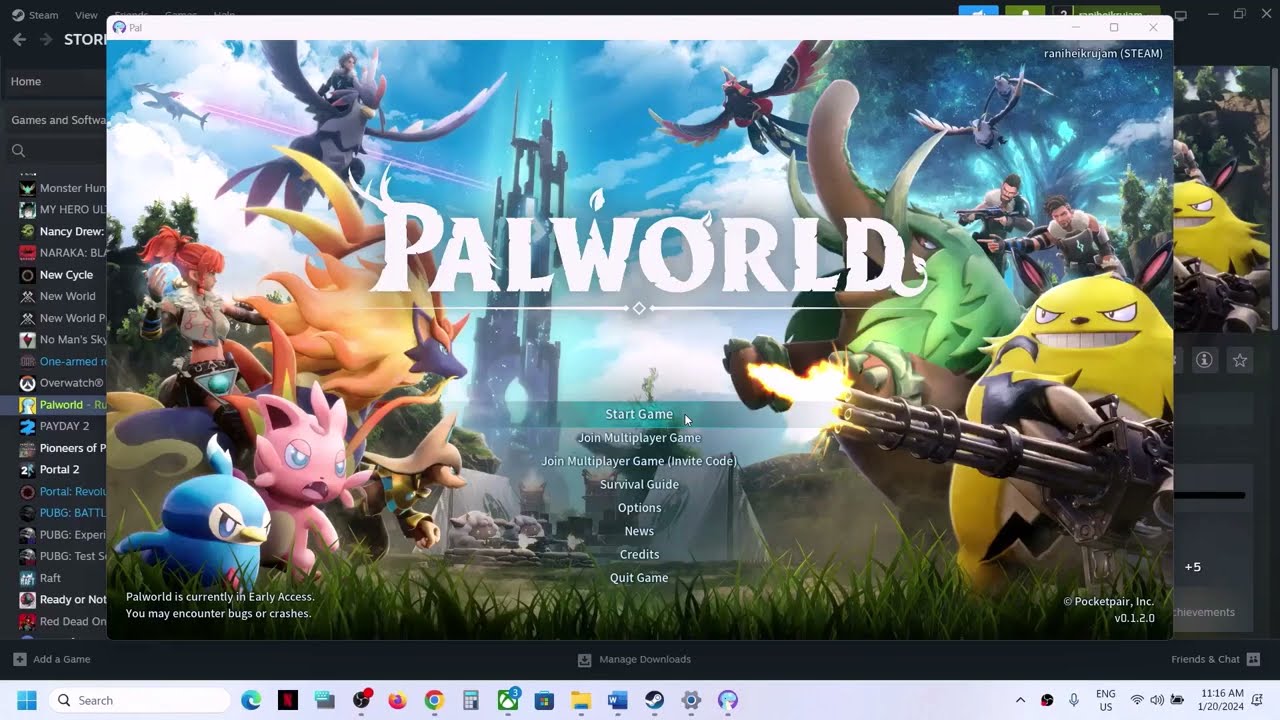Open the Games and Software filter dropdown

[x=57, y=120]
